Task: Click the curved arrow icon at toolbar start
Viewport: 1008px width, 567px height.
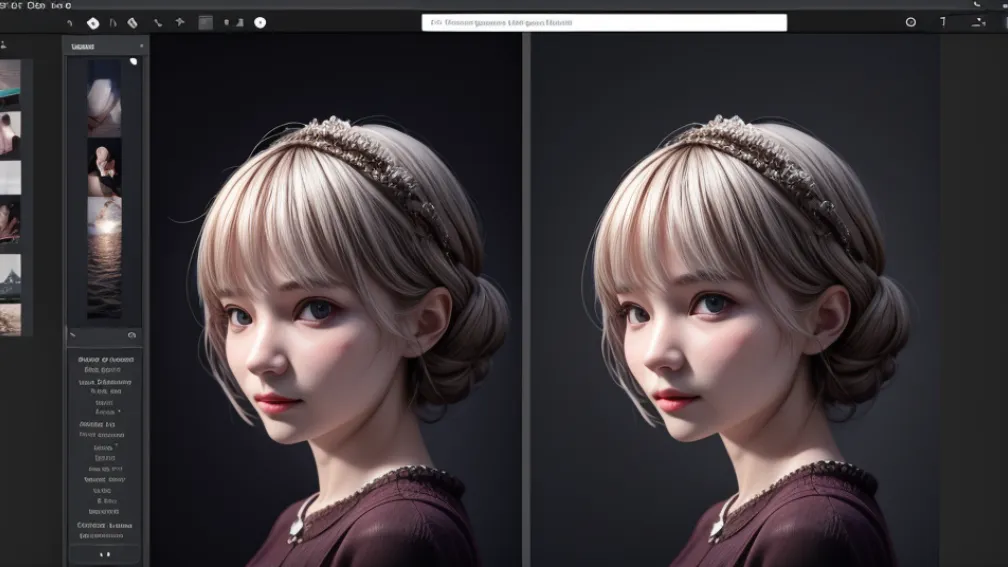Action: [x=69, y=22]
